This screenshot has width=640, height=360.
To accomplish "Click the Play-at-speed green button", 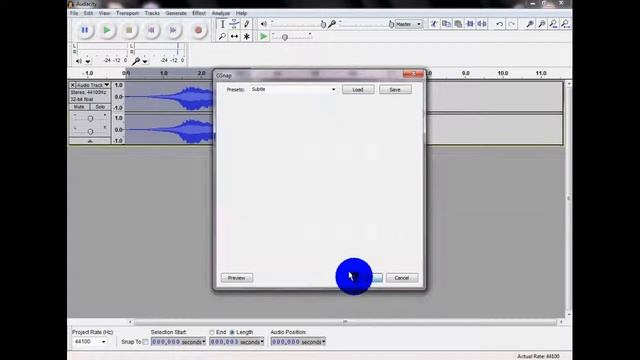I will (x=264, y=37).
